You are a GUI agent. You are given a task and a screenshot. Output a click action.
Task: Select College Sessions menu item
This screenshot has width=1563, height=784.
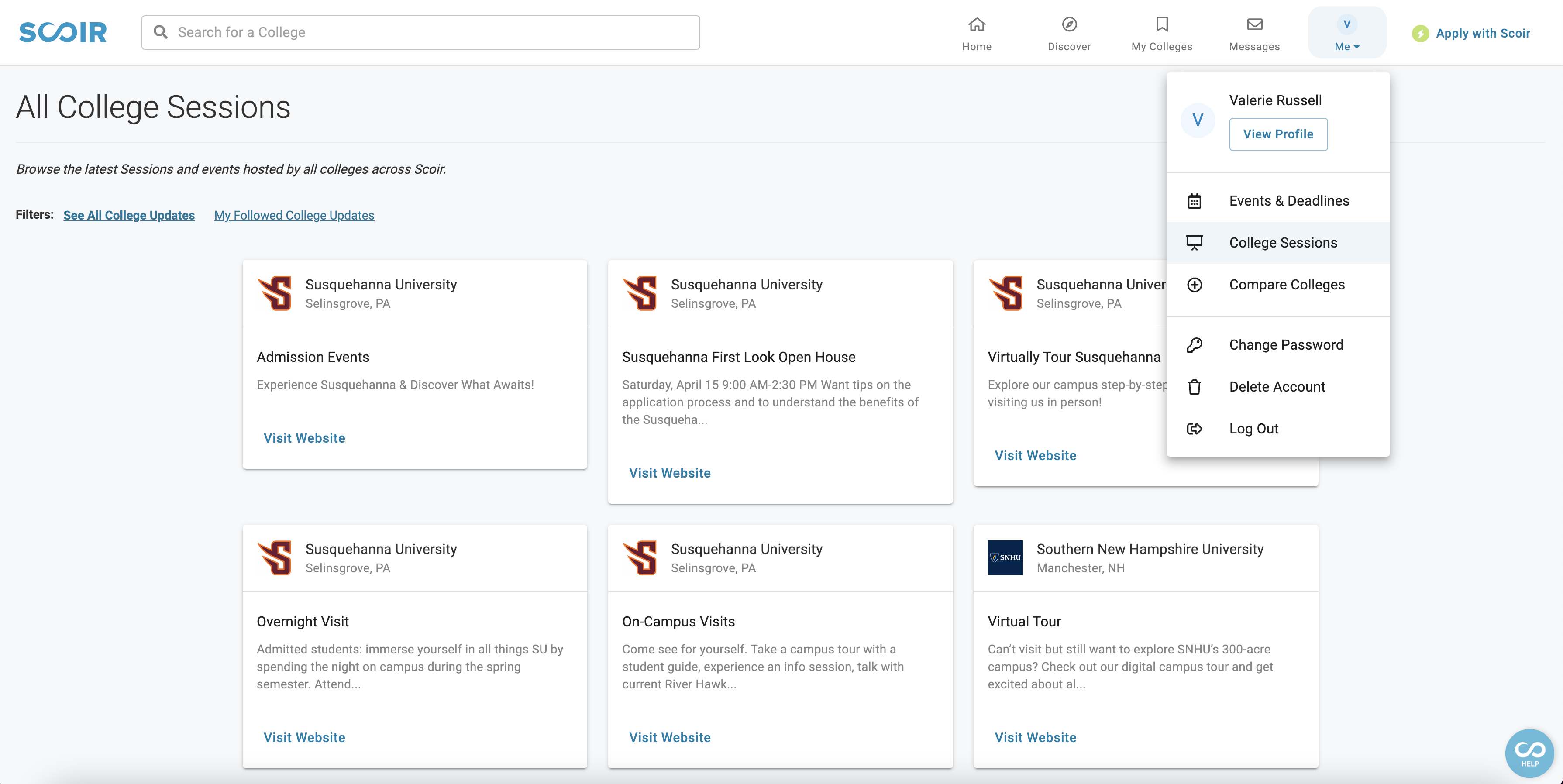click(1278, 243)
